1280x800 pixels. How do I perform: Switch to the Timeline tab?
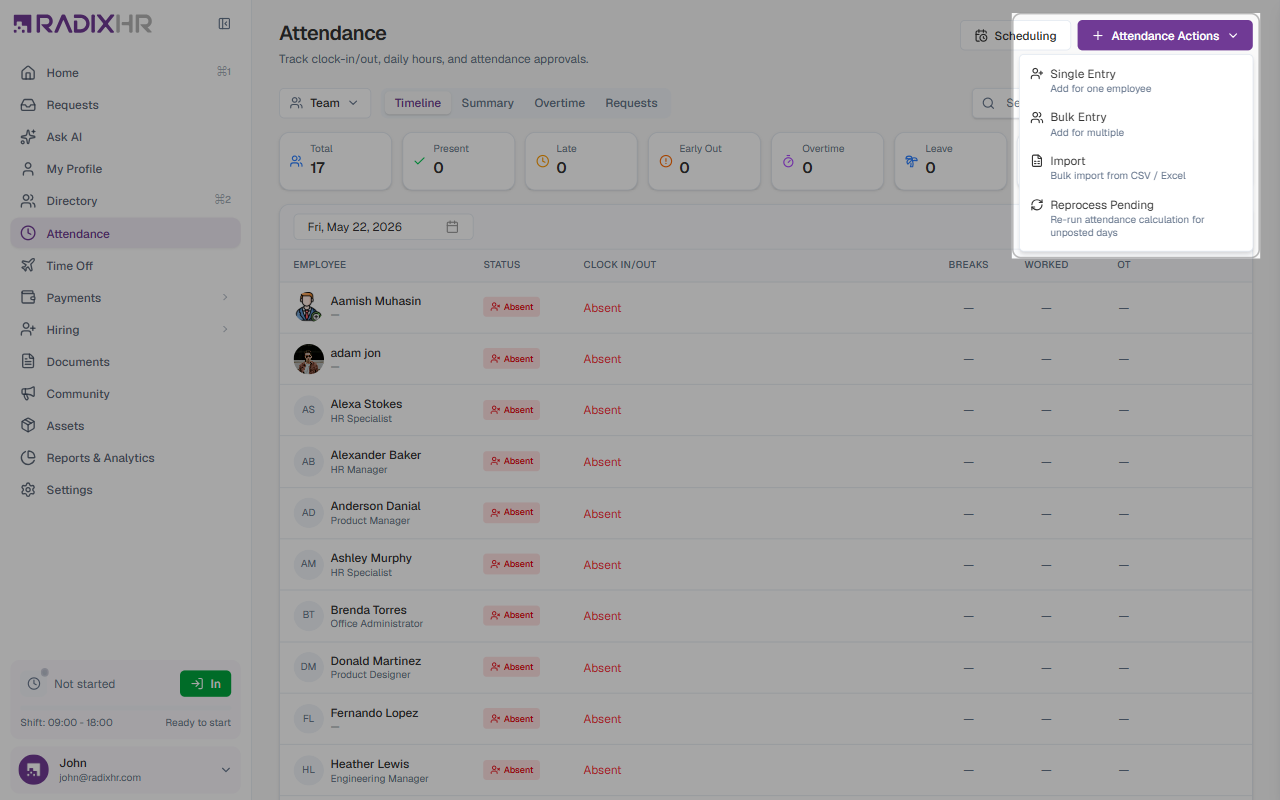coord(418,103)
